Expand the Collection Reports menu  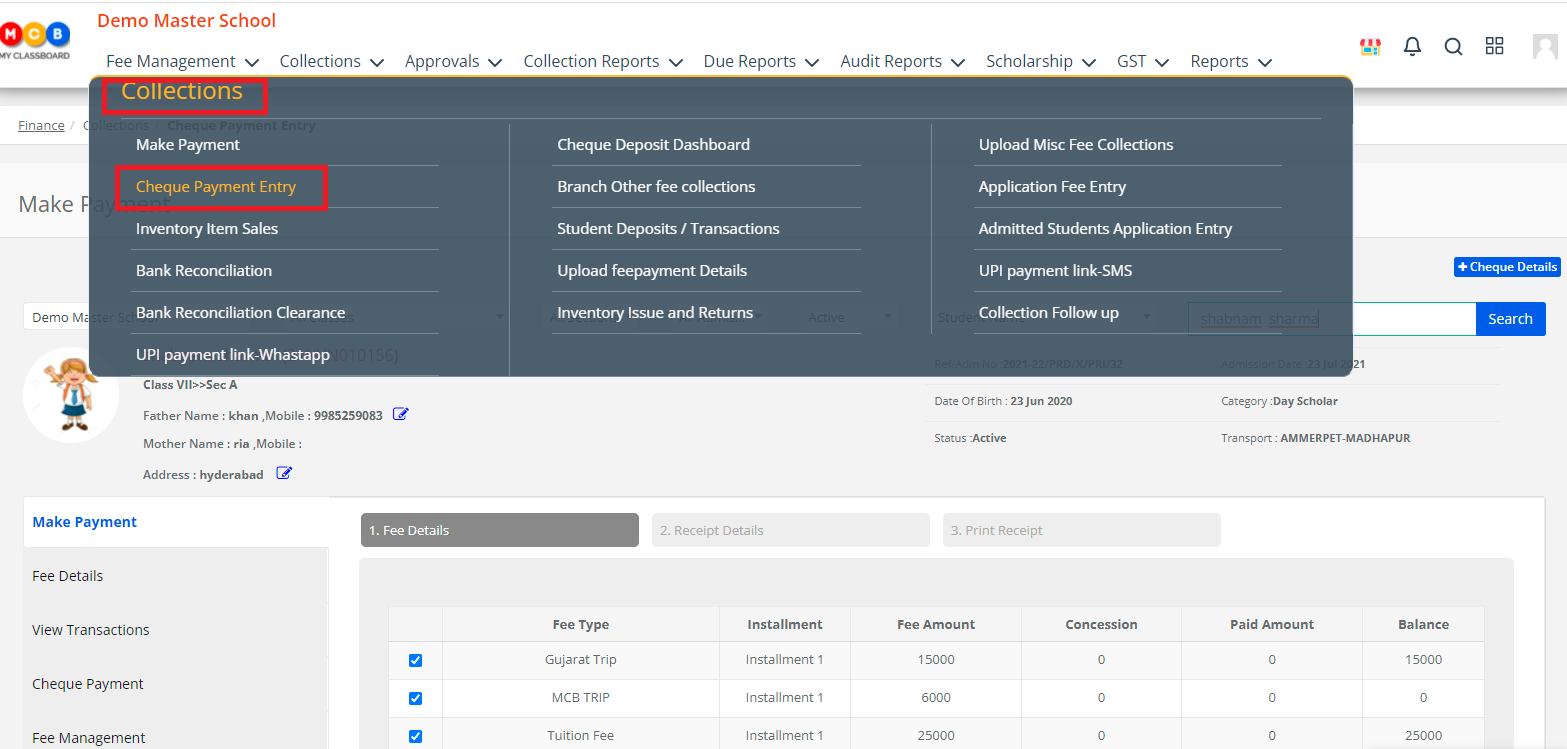603,61
